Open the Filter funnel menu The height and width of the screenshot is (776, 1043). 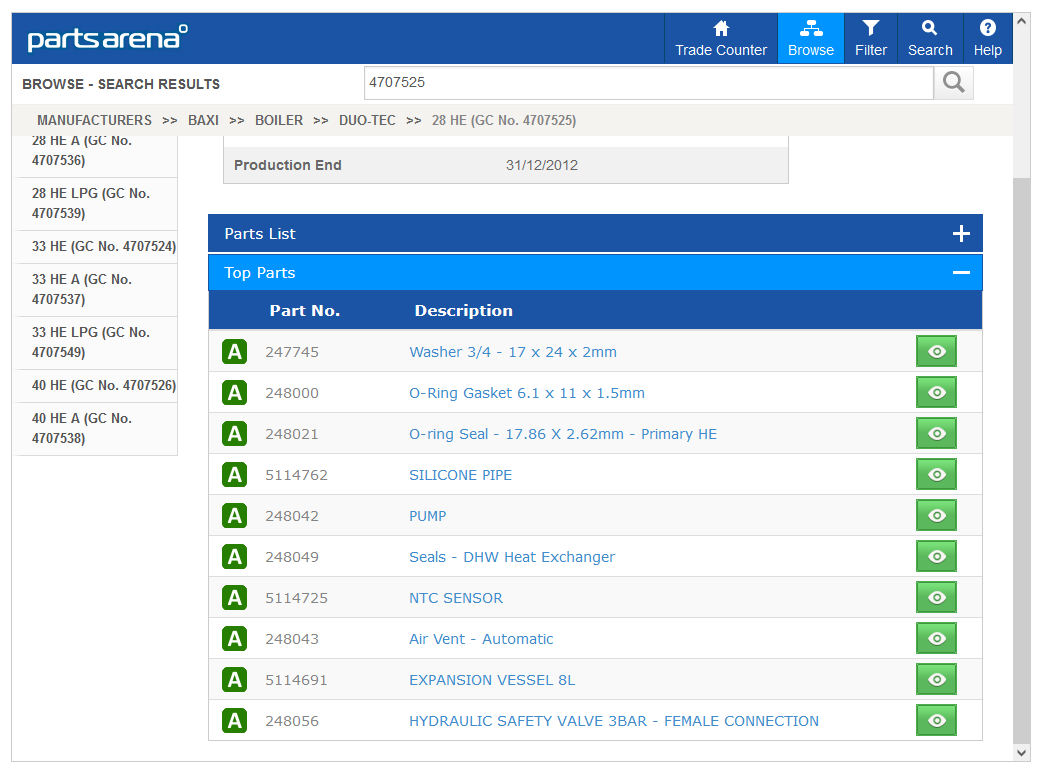[x=871, y=39]
